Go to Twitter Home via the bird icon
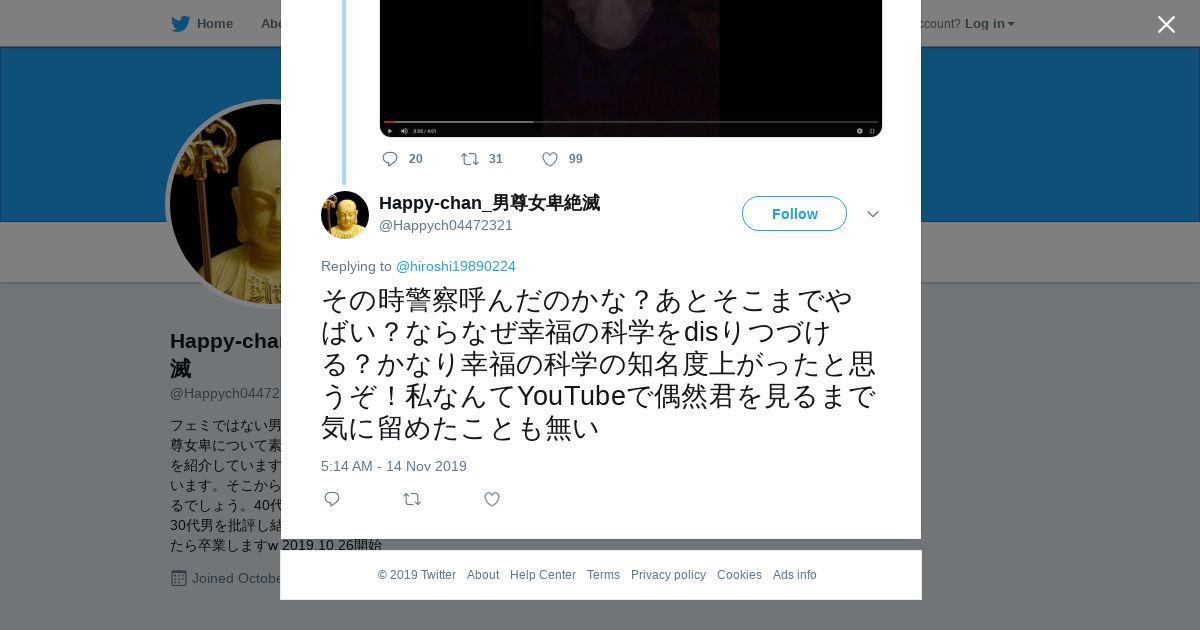1200x630 pixels. click(180, 23)
